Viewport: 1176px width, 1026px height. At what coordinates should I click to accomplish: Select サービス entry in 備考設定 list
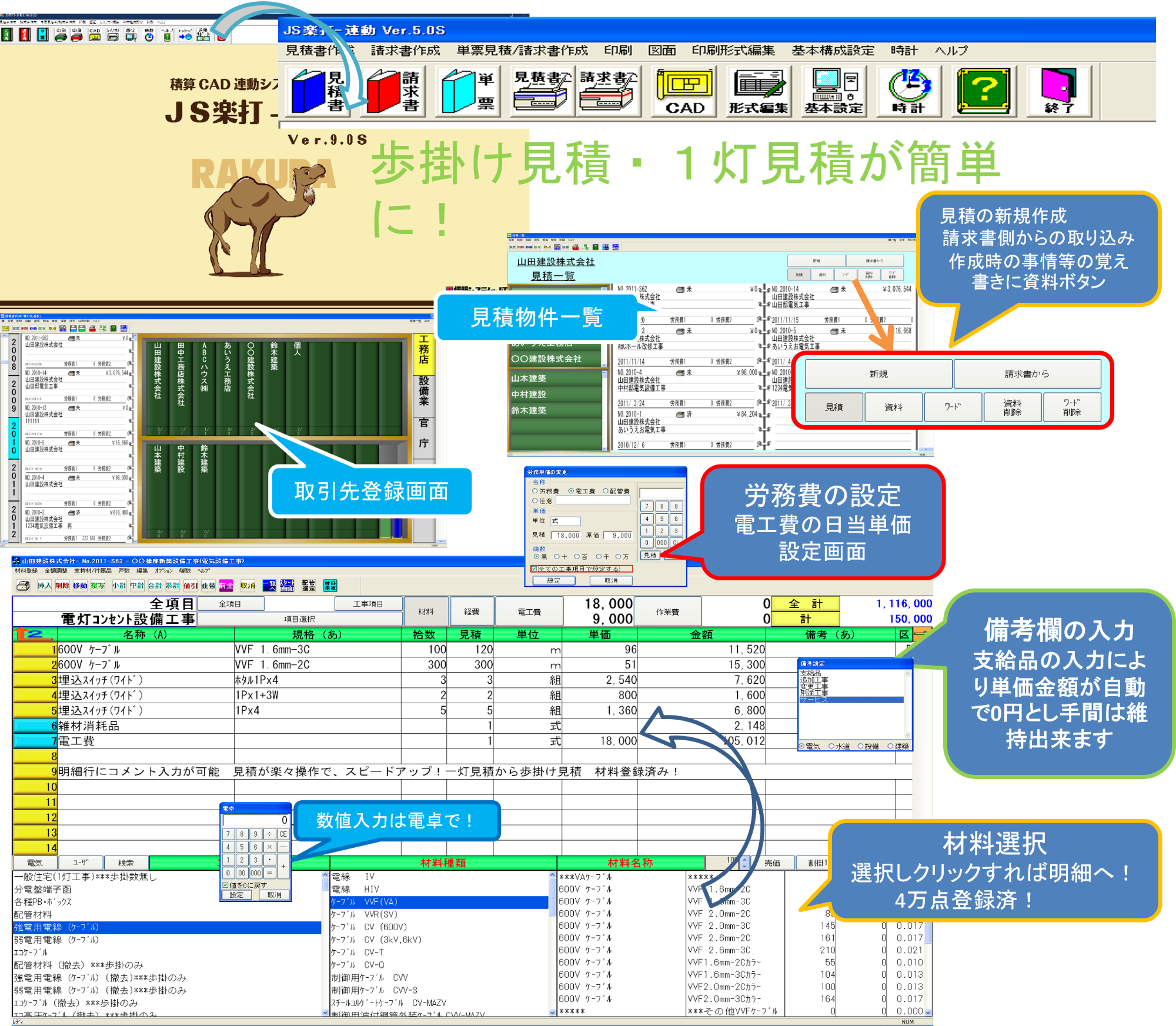851,700
